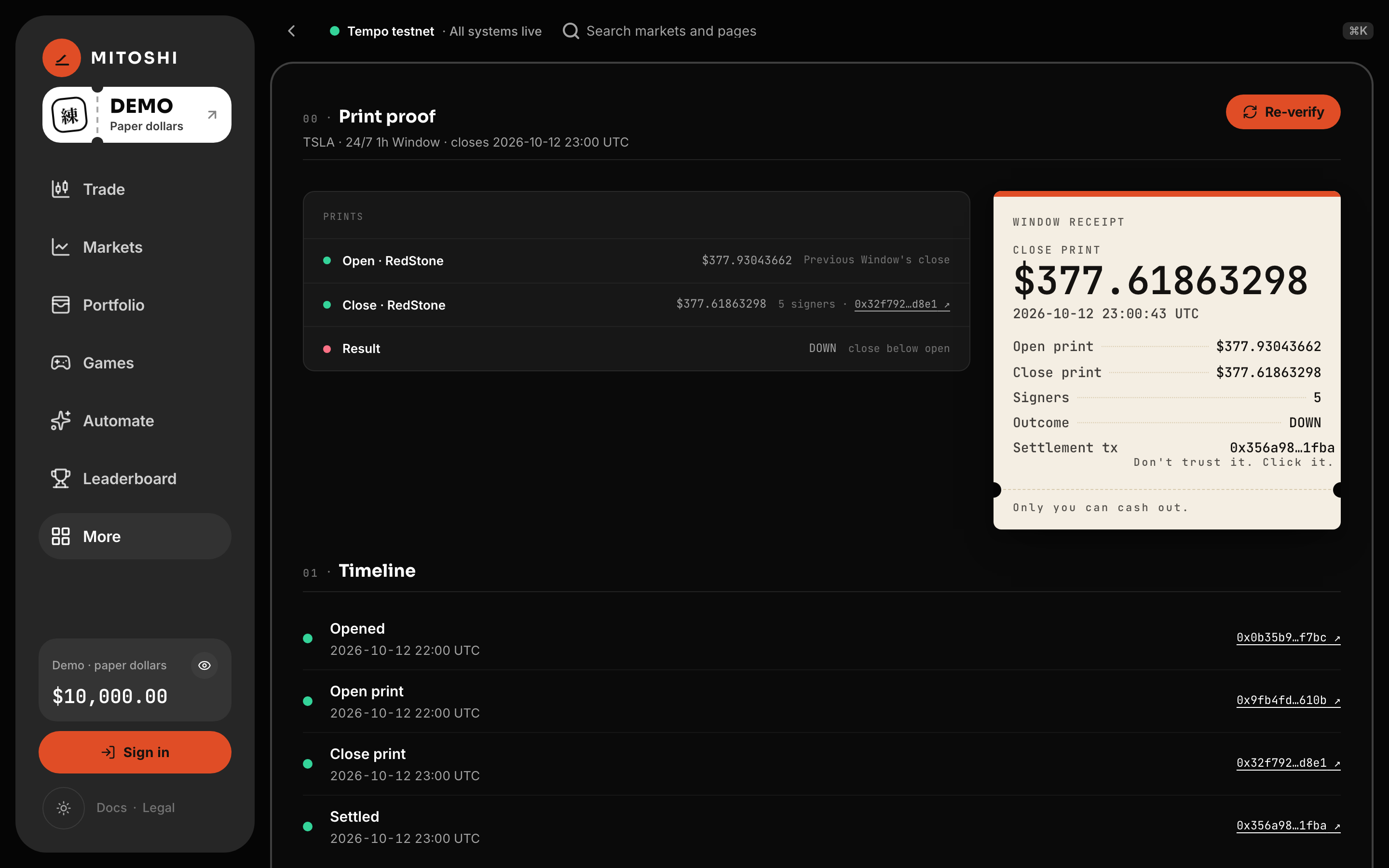Click the More grid icon
Viewport: 1389px width, 868px height.
coord(60,536)
